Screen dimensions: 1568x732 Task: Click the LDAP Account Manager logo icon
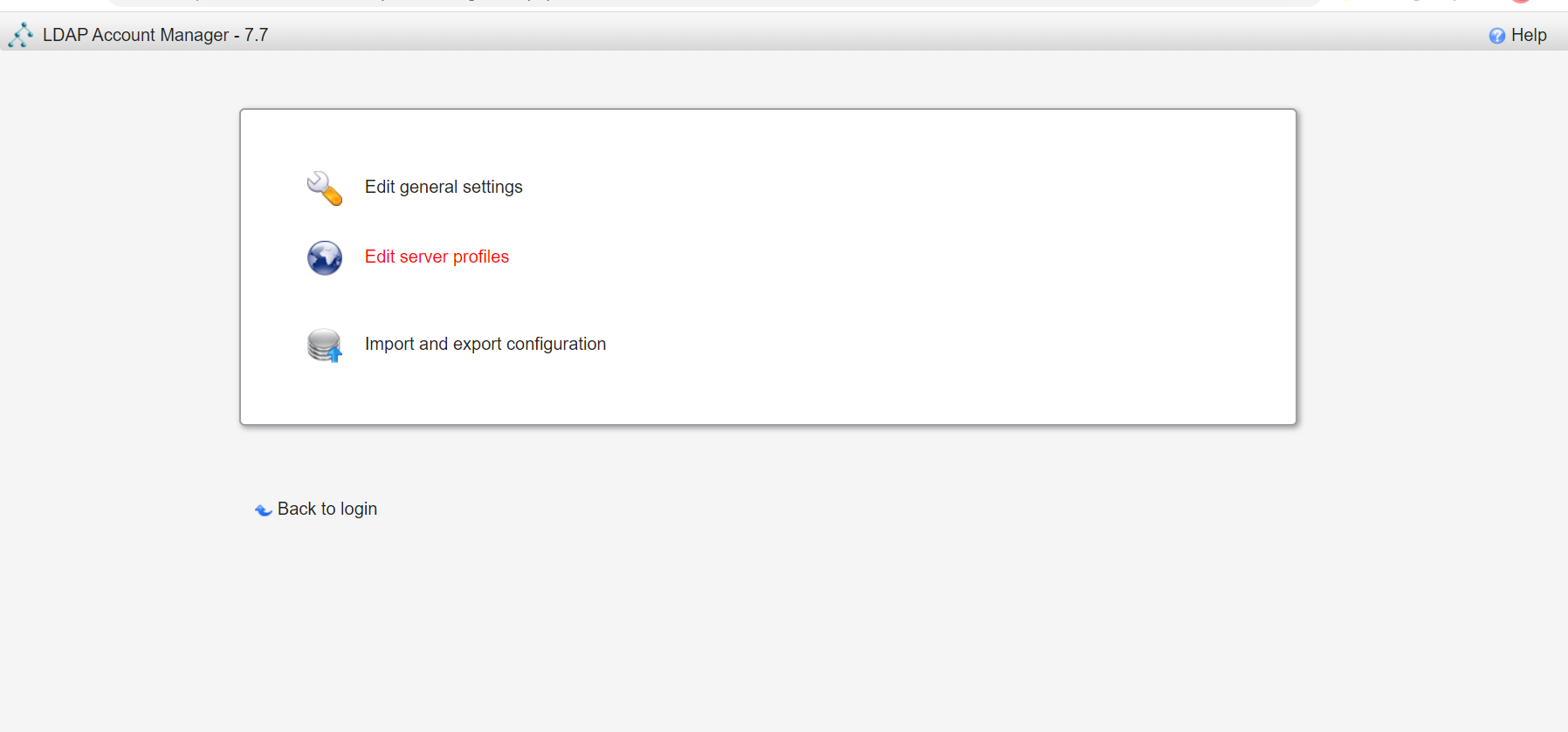coord(21,35)
